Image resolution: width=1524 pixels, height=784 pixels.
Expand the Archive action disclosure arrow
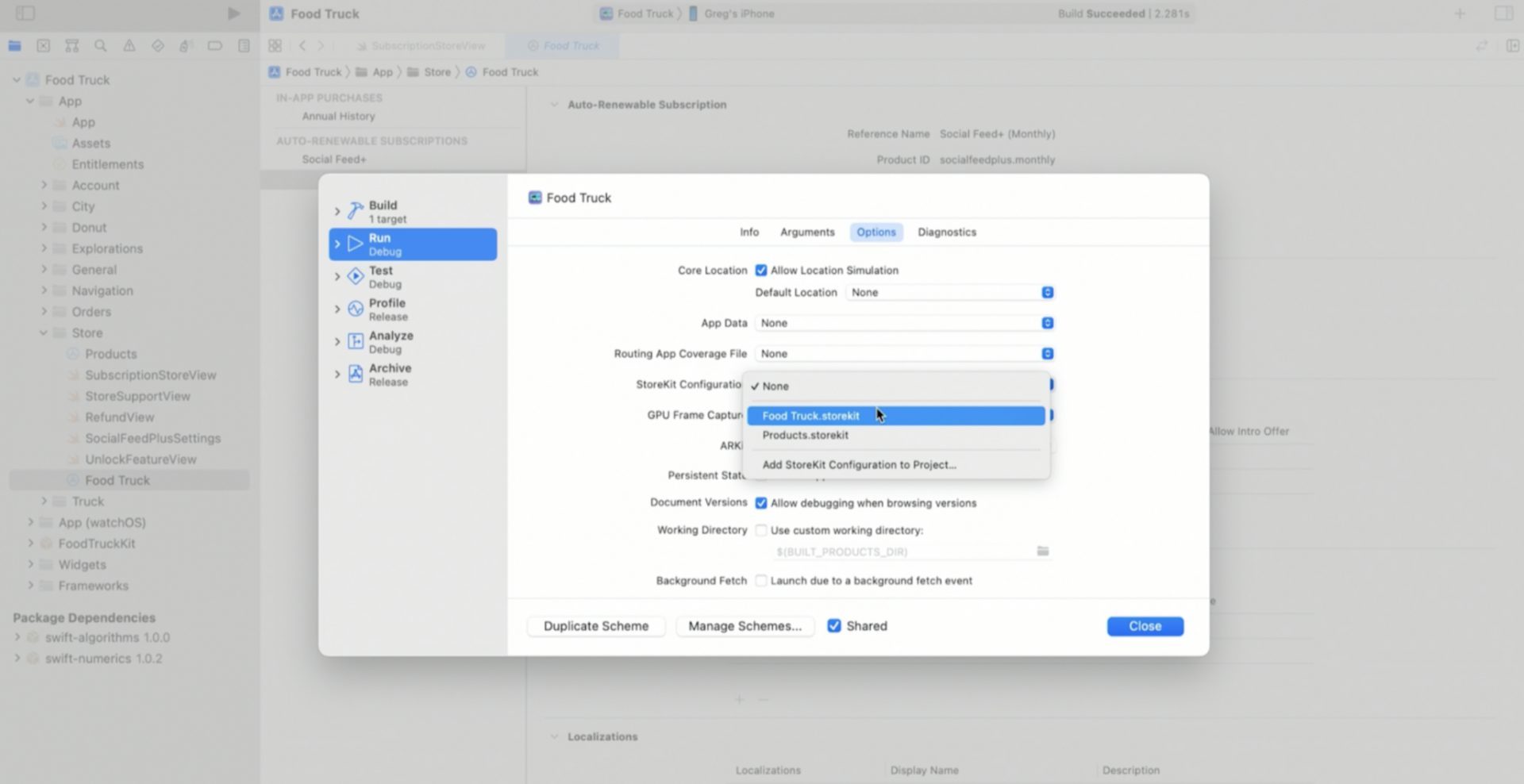point(337,374)
